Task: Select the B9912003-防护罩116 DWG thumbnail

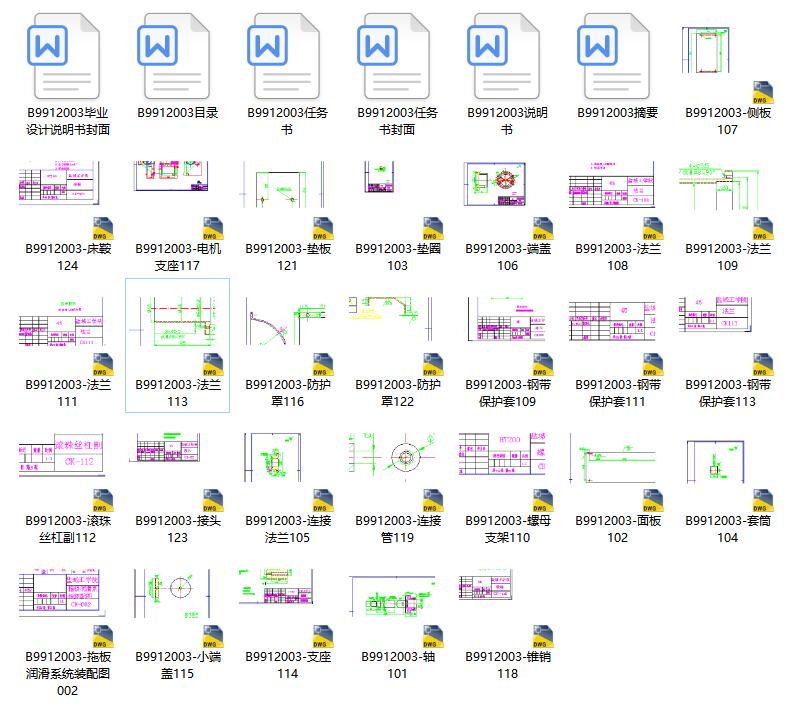Action: click(x=286, y=321)
